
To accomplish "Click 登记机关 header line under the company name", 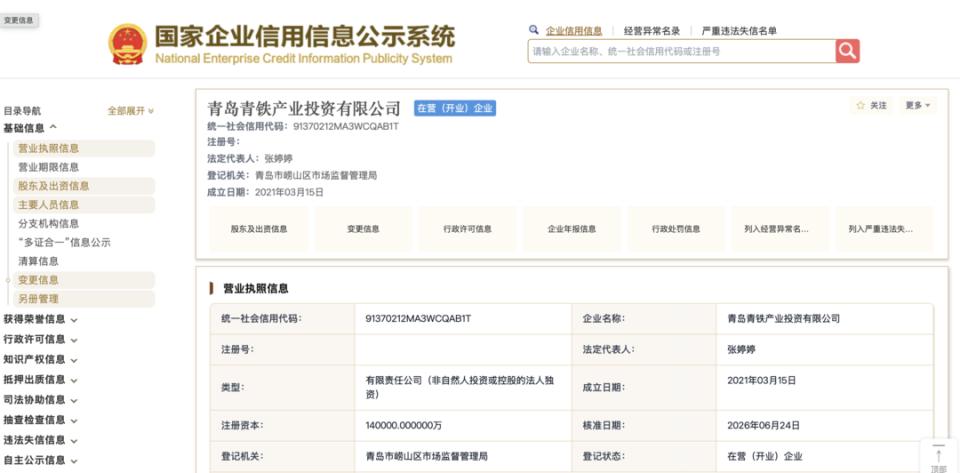I will (x=292, y=176).
